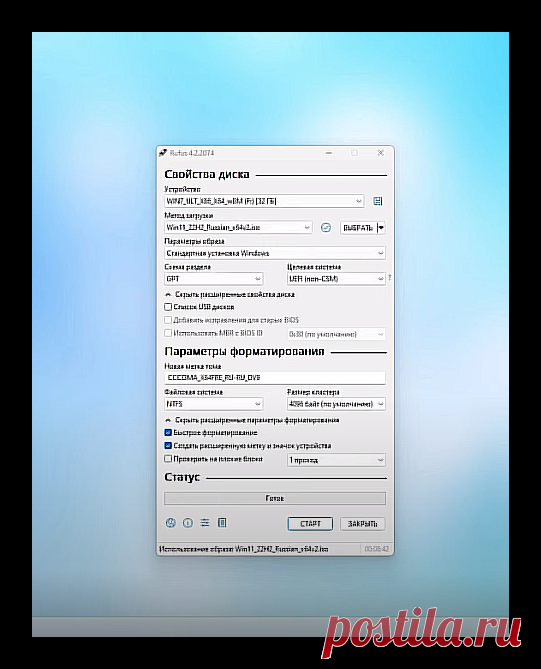The width and height of the screenshot is (541, 669).
Task: Click the Свойства диска heading
Action: pos(207,174)
